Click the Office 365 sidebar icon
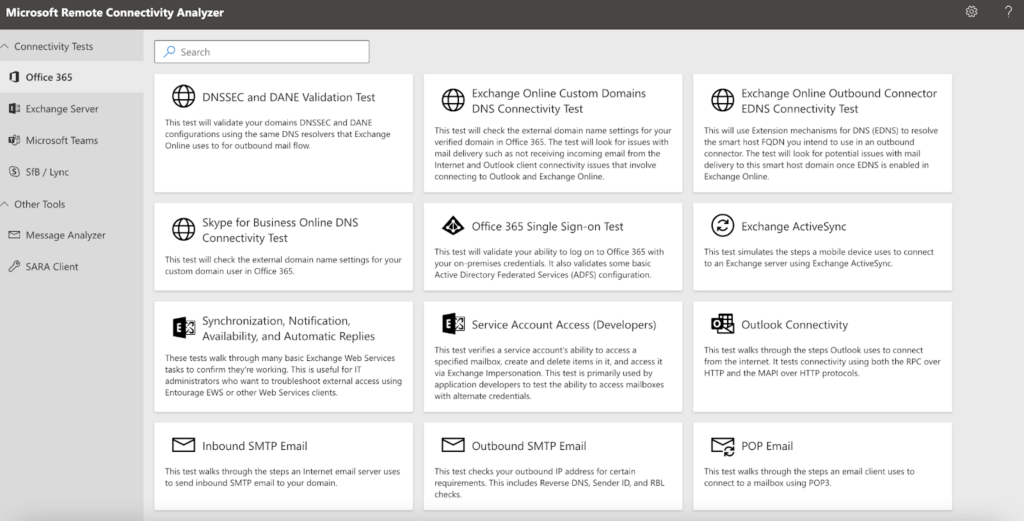 [x=14, y=77]
